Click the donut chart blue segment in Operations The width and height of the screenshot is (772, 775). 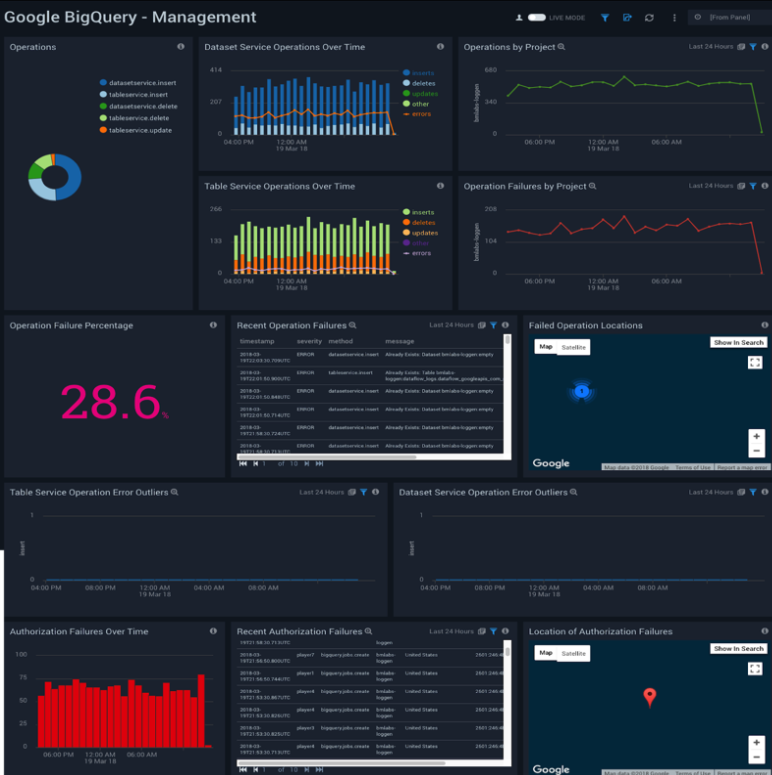click(71, 176)
